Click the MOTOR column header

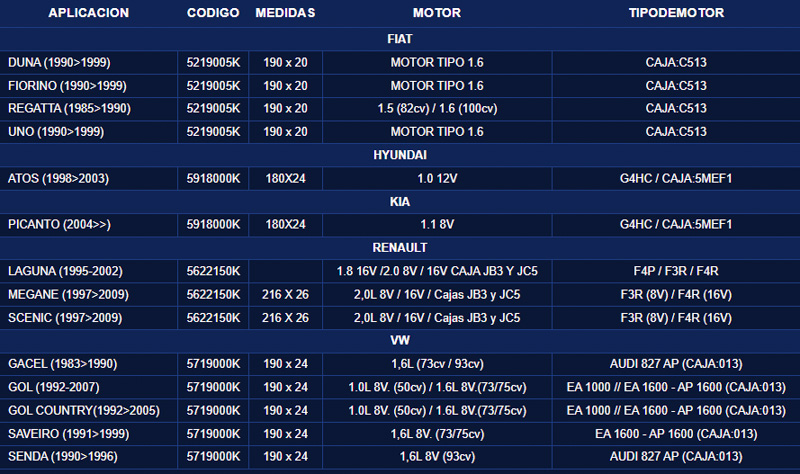pos(436,13)
